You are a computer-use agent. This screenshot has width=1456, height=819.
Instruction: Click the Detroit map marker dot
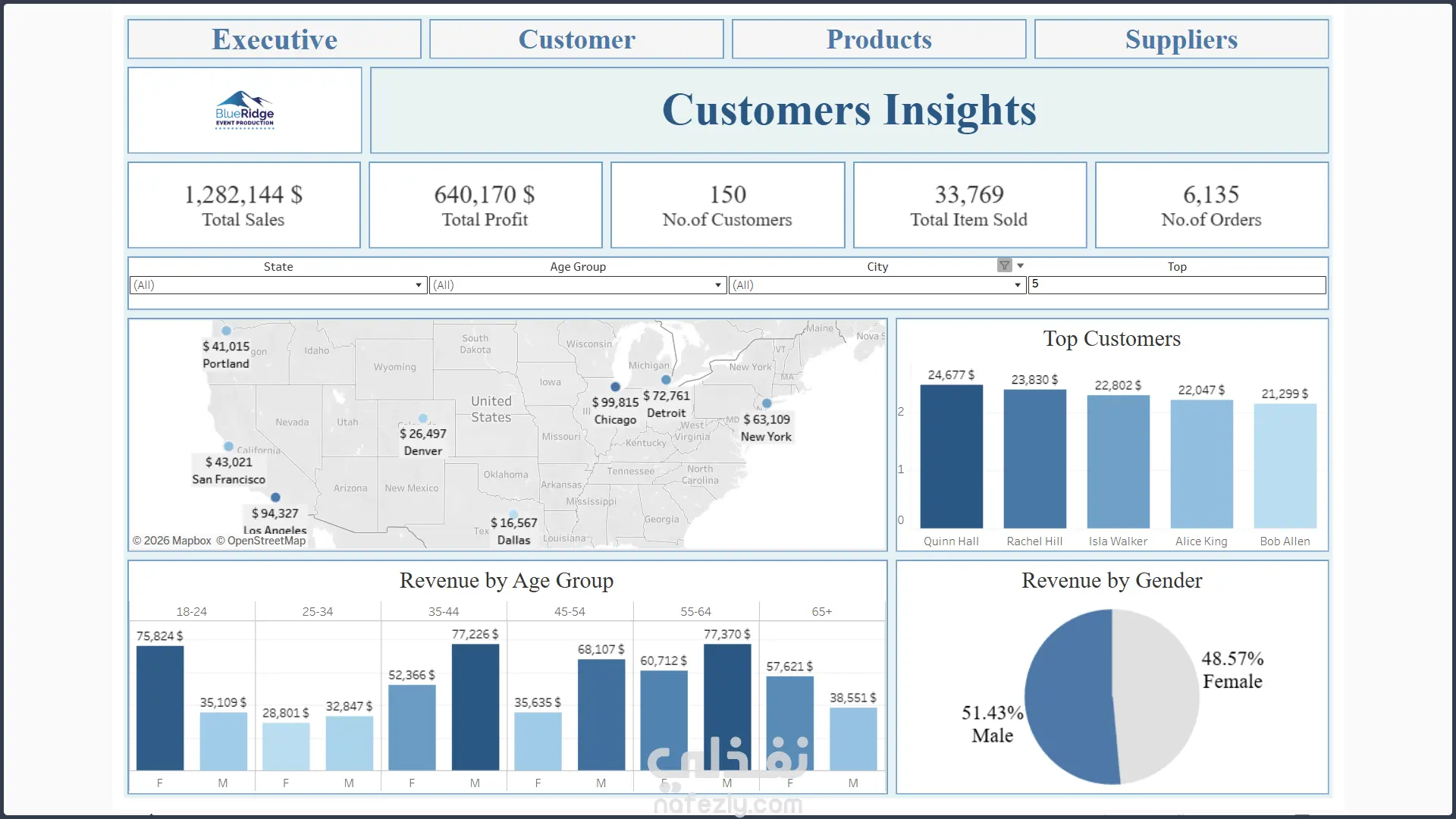click(666, 380)
